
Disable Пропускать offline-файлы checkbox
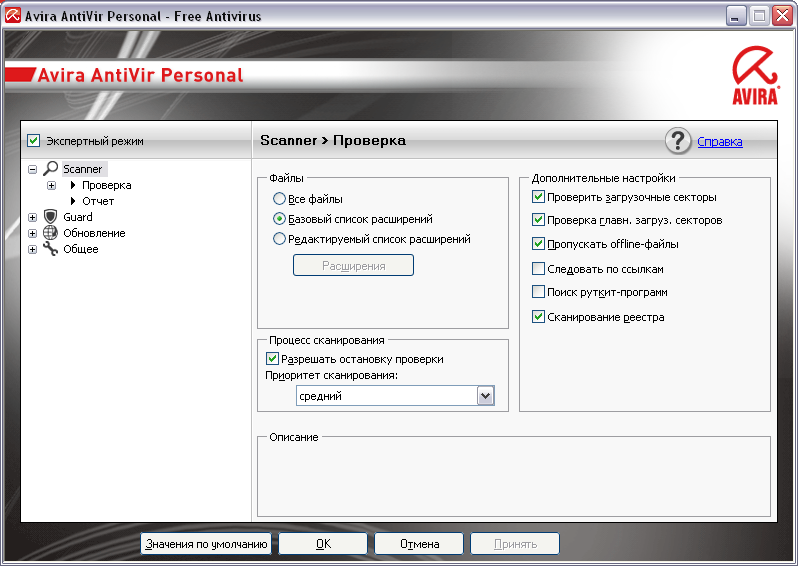point(538,244)
